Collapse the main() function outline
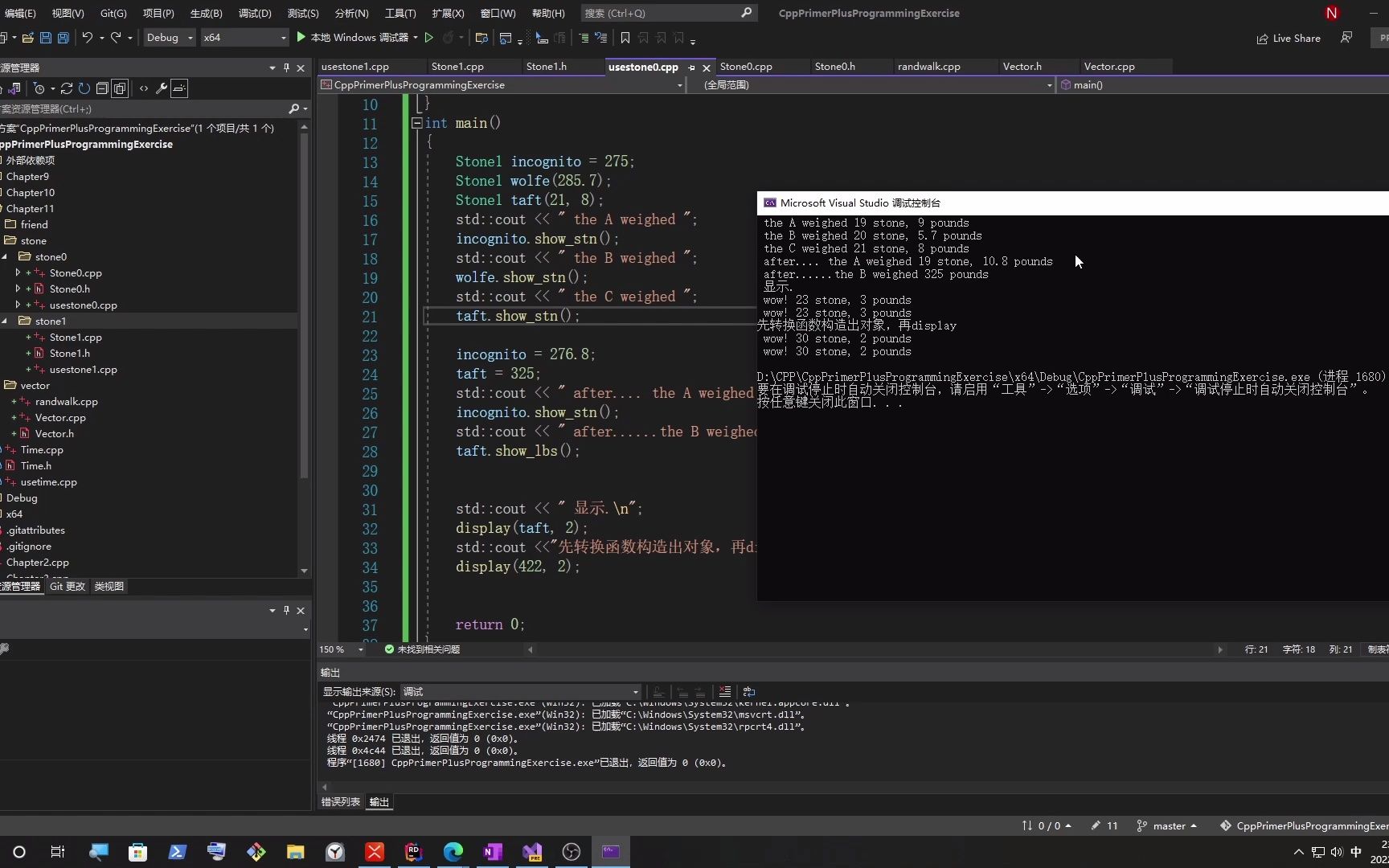Image resolution: width=1389 pixels, height=868 pixels. coord(416,123)
